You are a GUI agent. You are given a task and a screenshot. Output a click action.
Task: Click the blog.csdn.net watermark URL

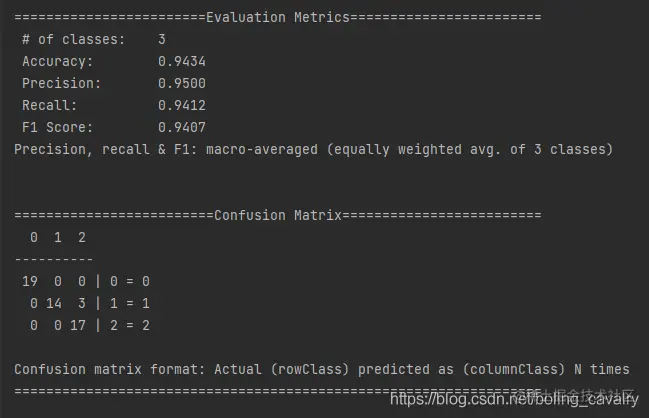pos(514,399)
